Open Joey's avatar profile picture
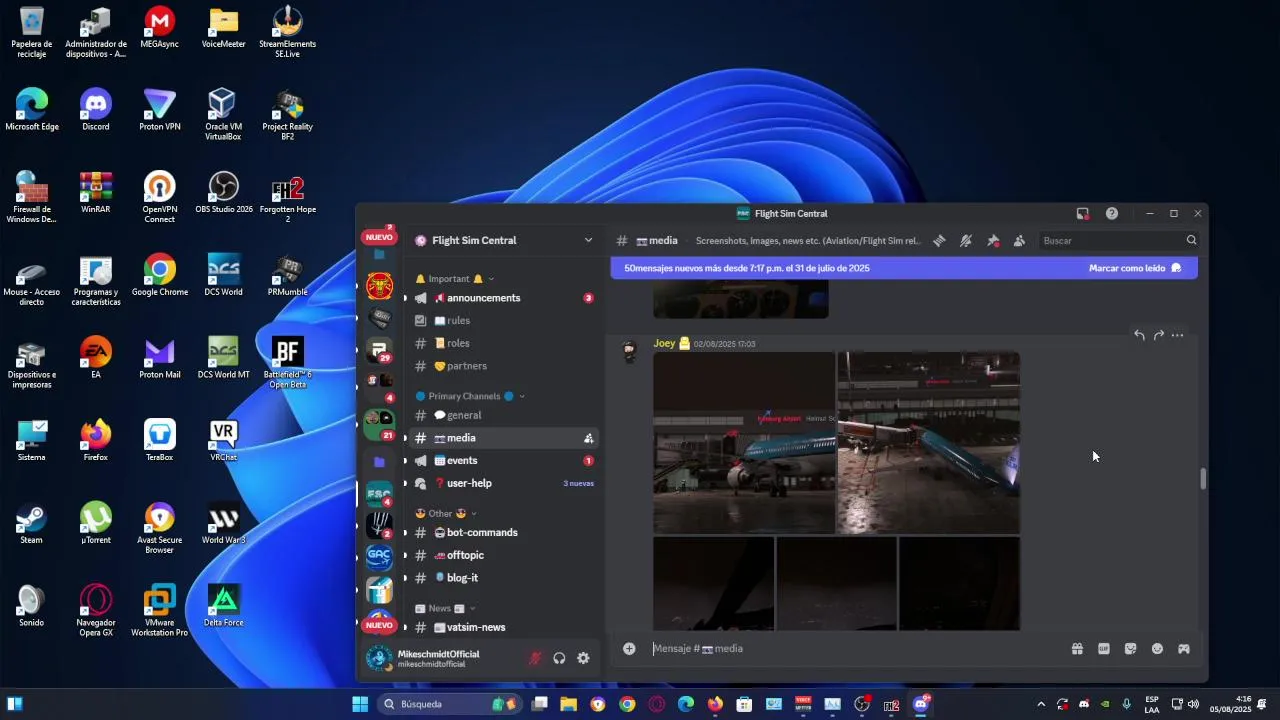The height and width of the screenshot is (720, 1280). (x=629, y=352)
